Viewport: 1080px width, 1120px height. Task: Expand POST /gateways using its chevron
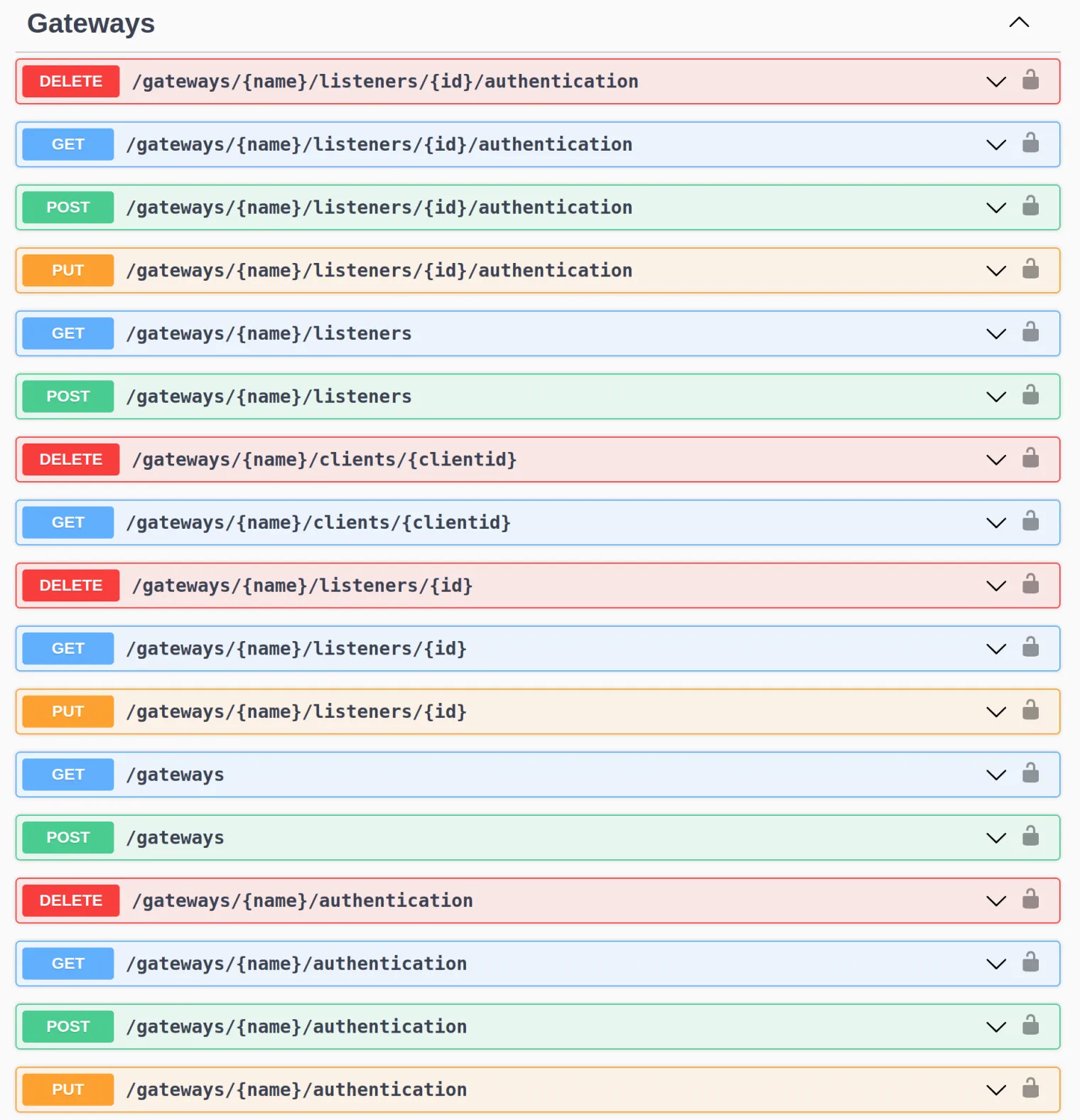996,838
